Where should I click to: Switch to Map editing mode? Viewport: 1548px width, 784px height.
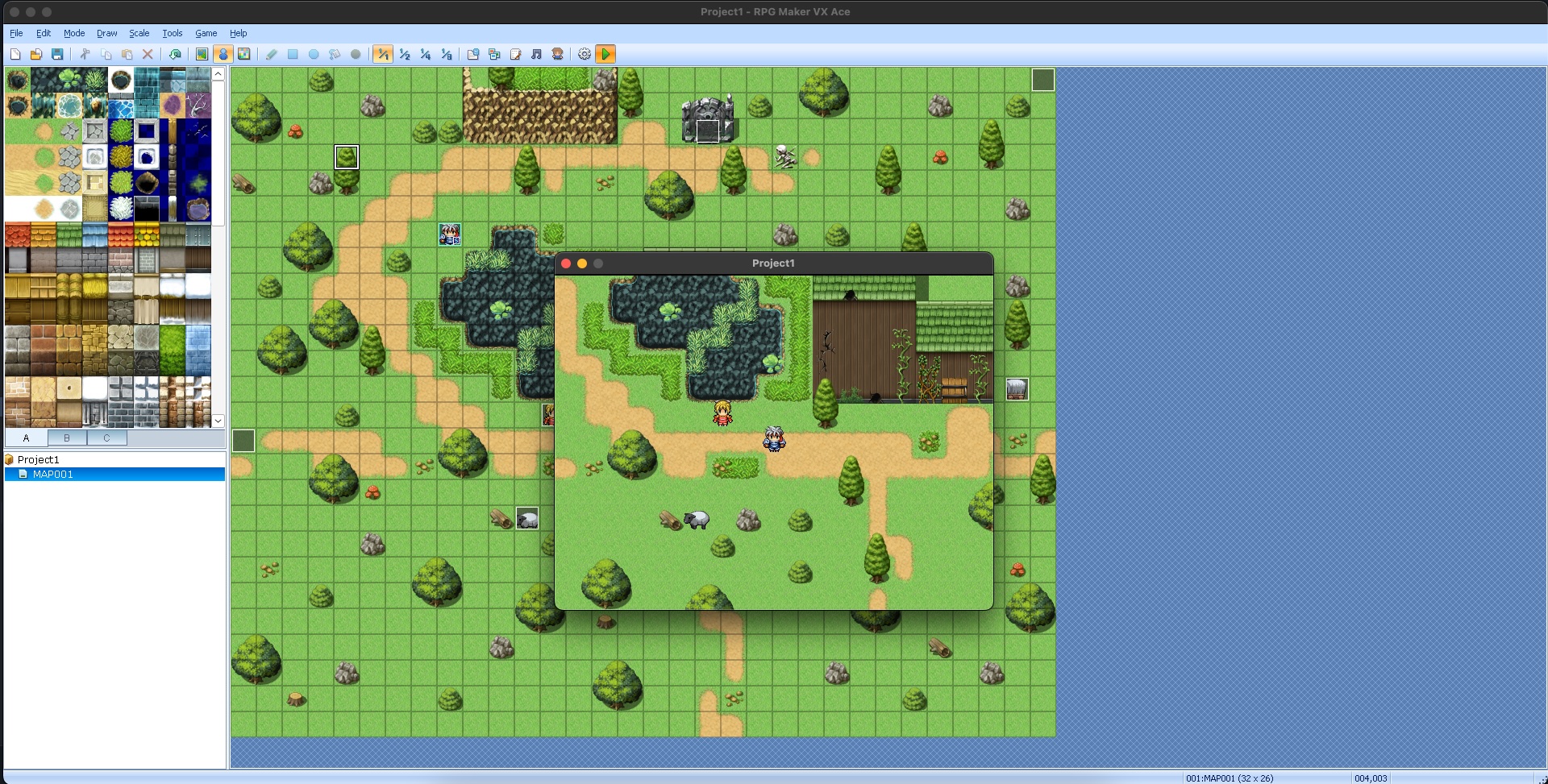pos(202,54)
